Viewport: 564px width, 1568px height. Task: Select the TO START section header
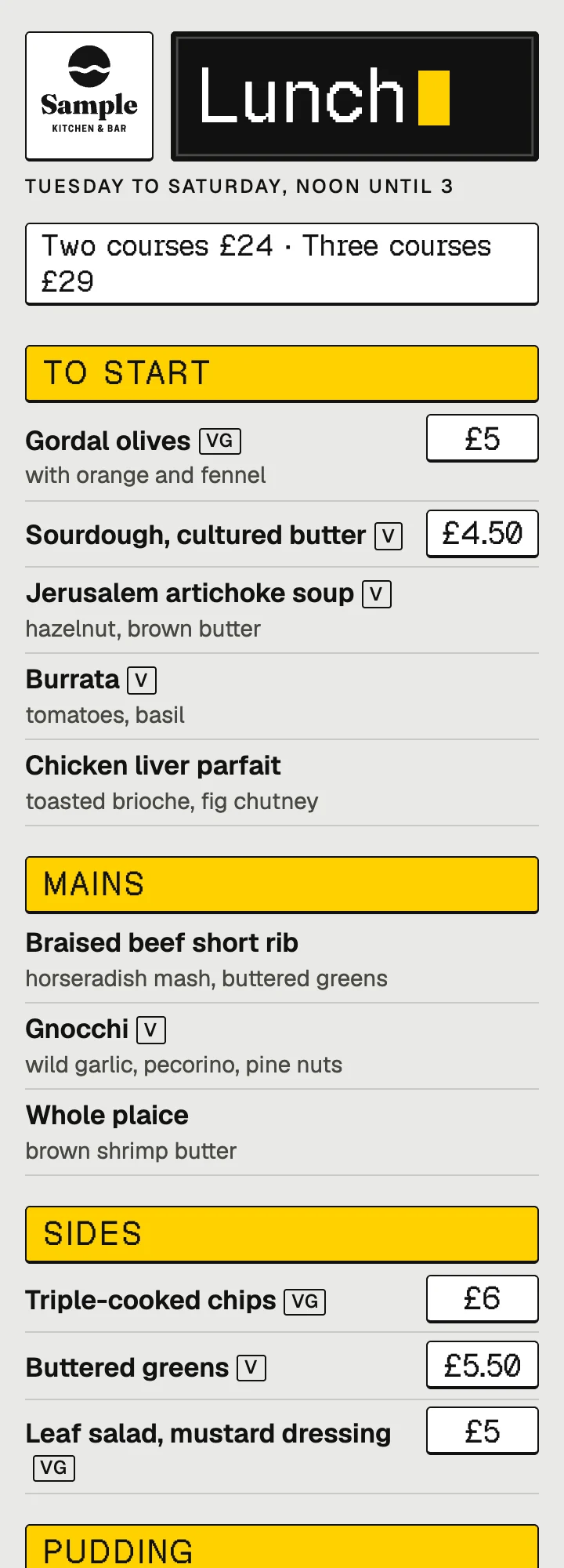coord(282,374)
